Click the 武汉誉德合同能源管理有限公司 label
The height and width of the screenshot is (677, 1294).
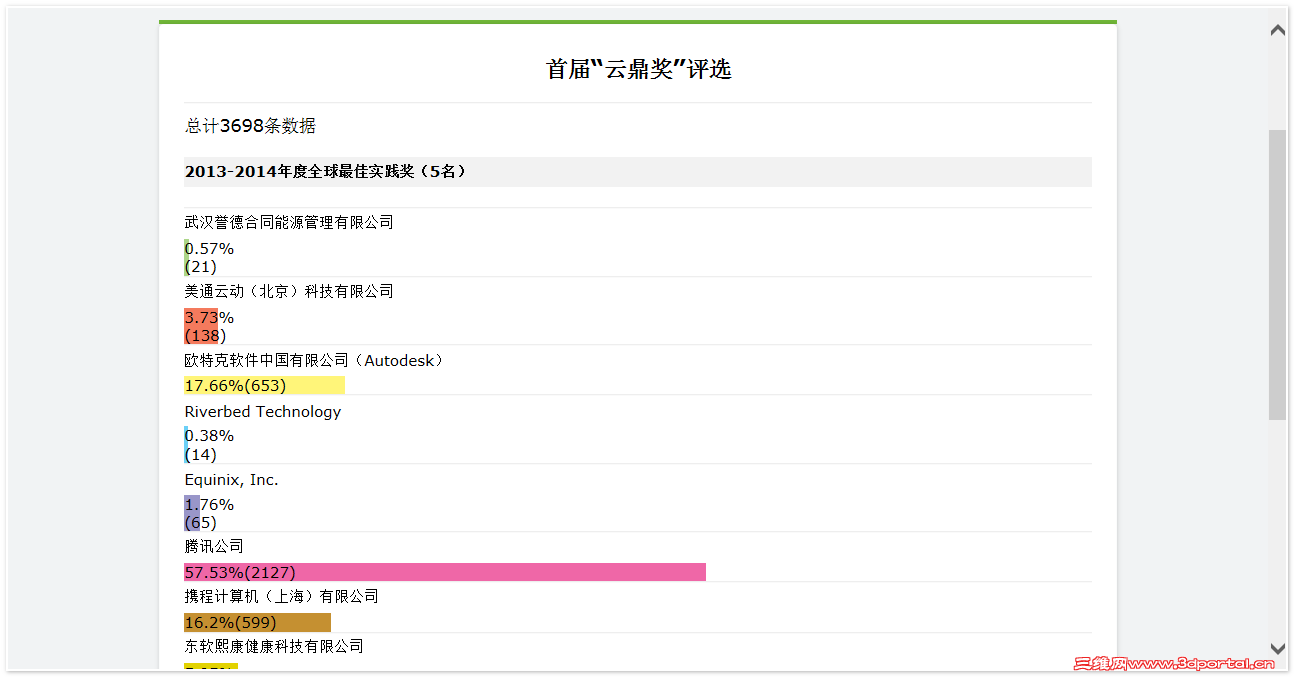pos(289,222)
